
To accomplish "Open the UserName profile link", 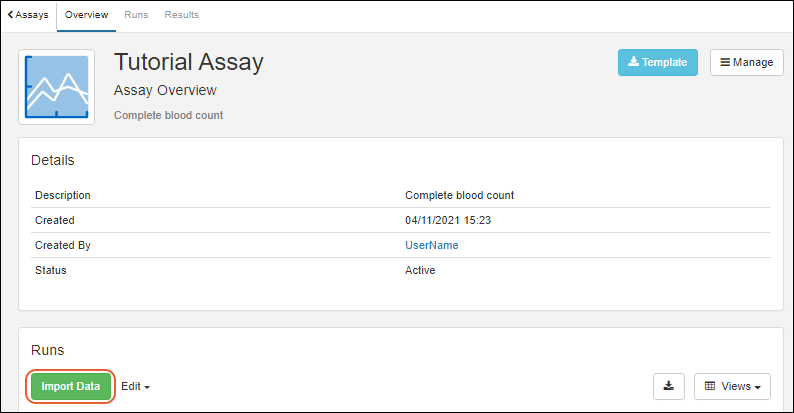I will [x=431, y=245].
